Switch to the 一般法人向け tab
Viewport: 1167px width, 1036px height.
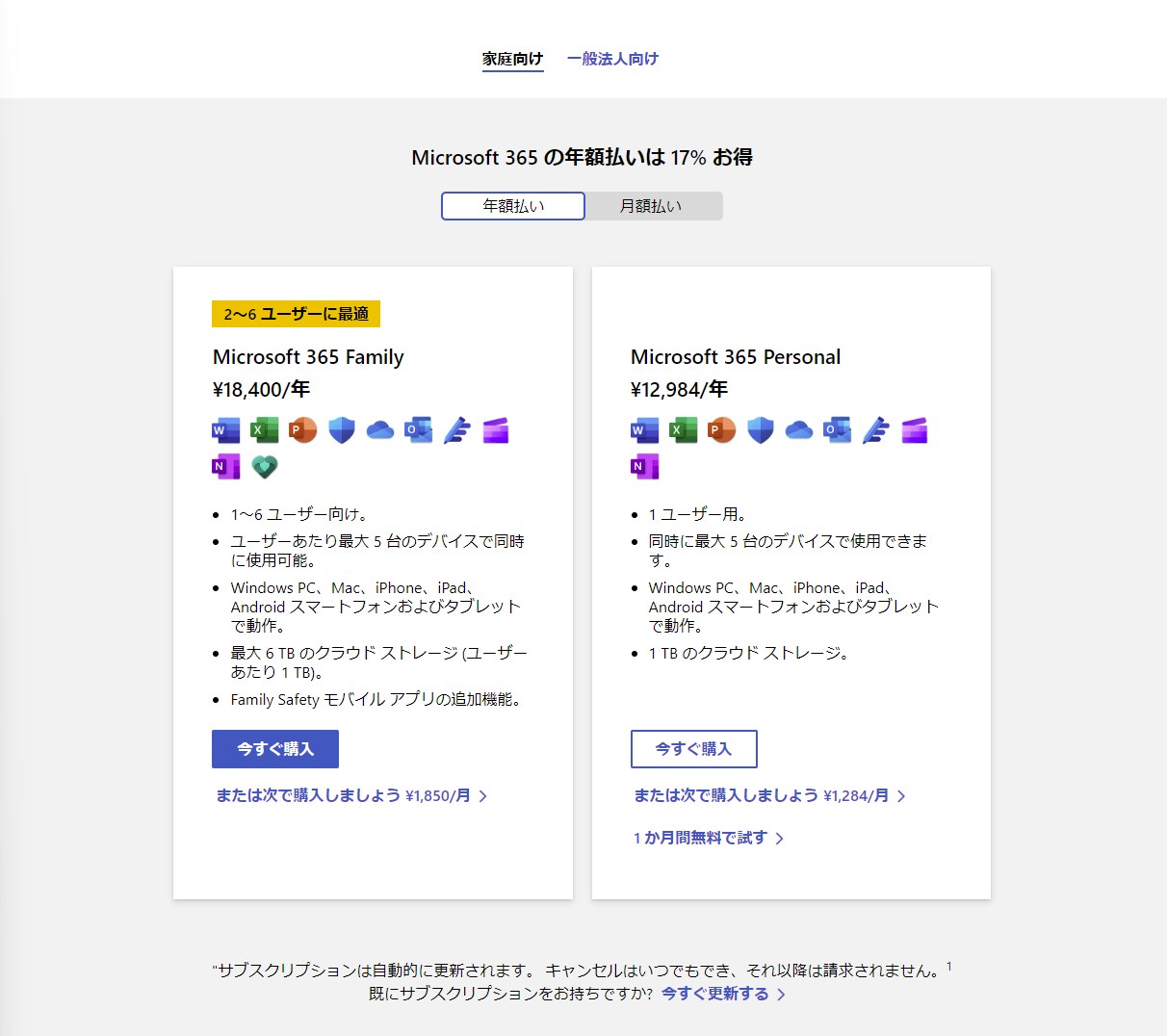613,59
